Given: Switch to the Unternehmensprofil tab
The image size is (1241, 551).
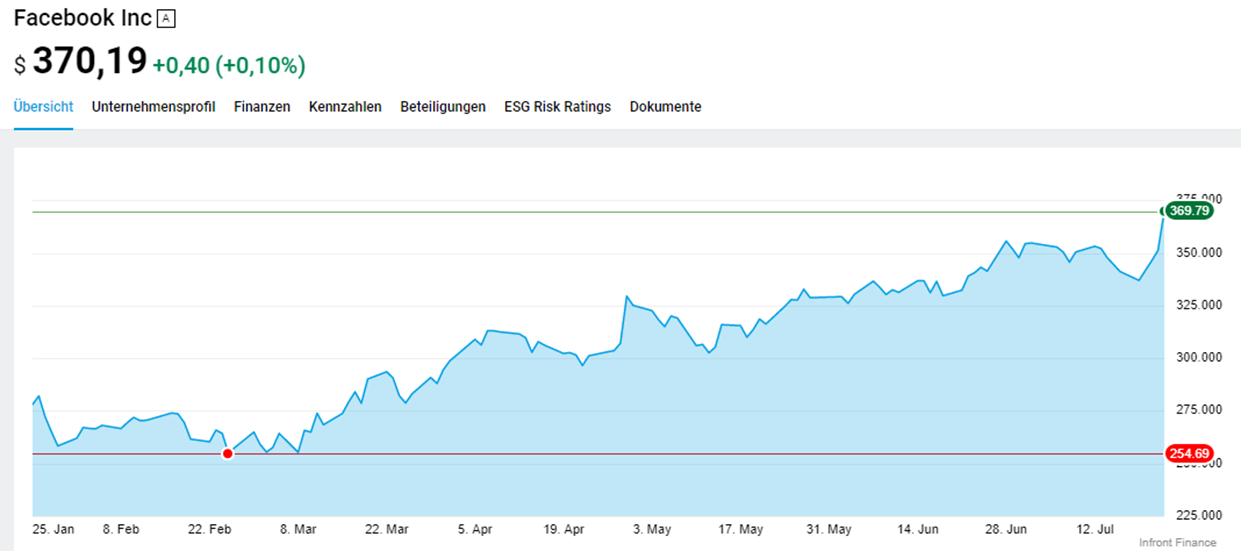Looking at the screenshot, I should click(x=153, y=107).
